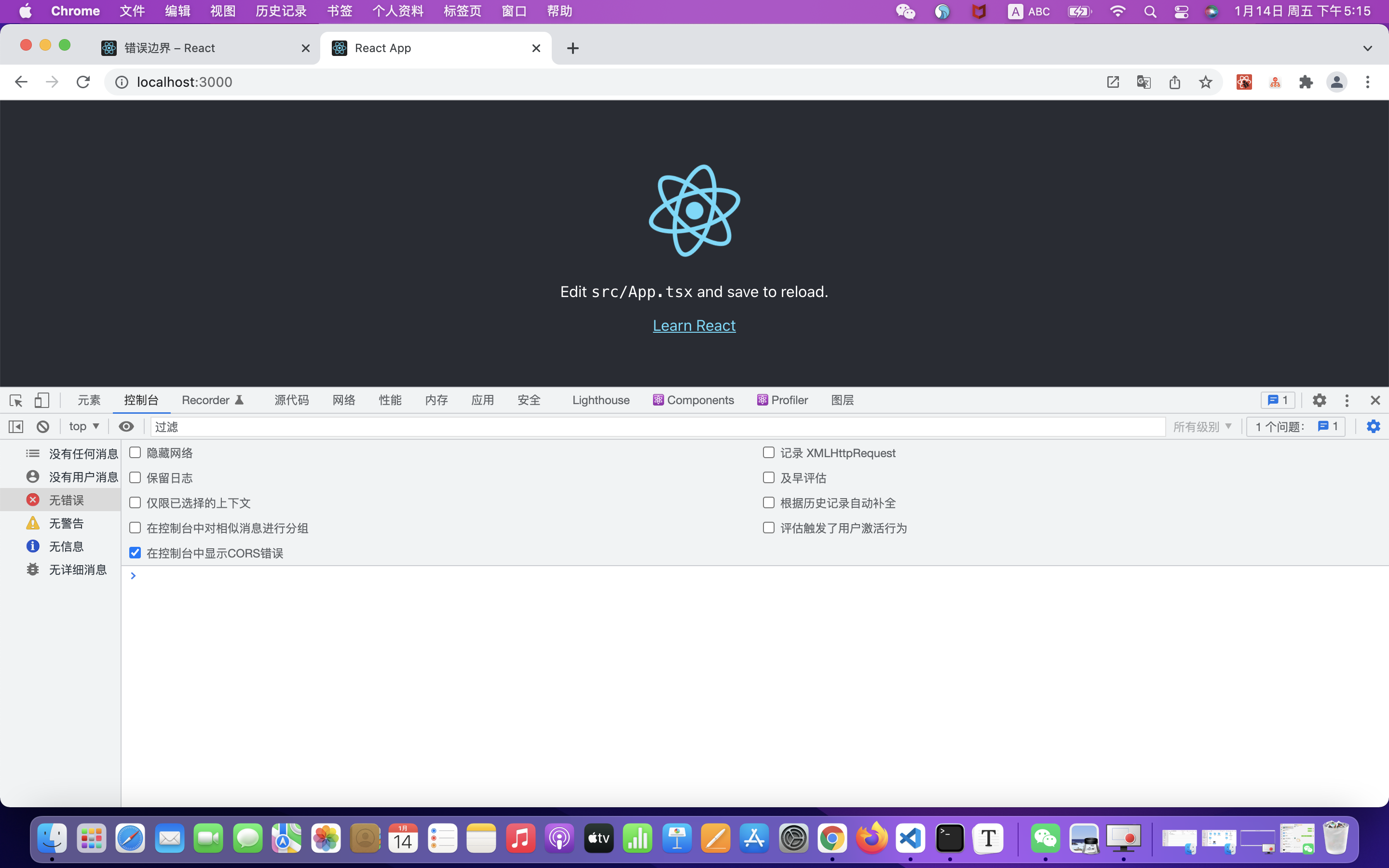Image resolution: width=1389 pixels, height=868 pixels.
Task: Bookmark this page with the star
Action: (x=1206, y=82)
